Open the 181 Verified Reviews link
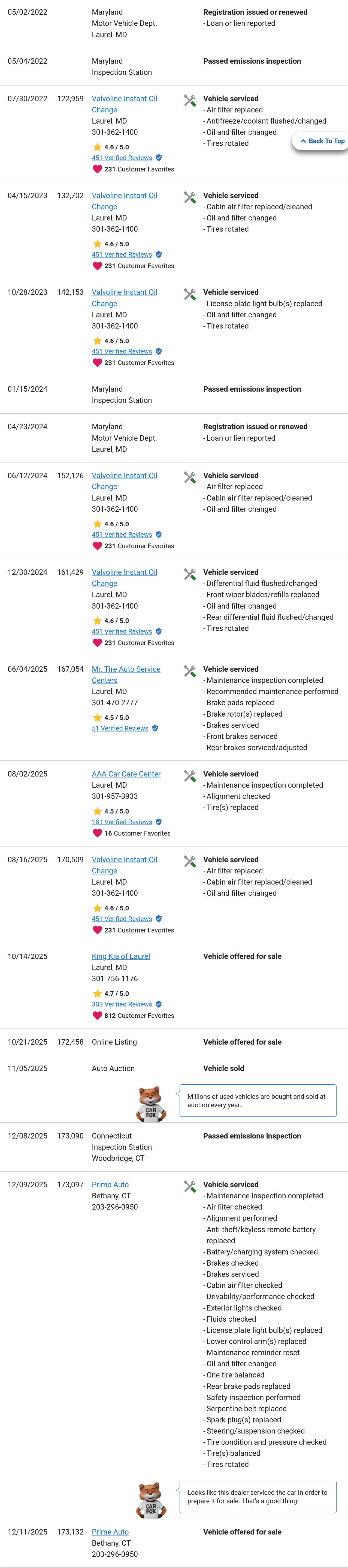348x1568 pixels. point(122,822)
